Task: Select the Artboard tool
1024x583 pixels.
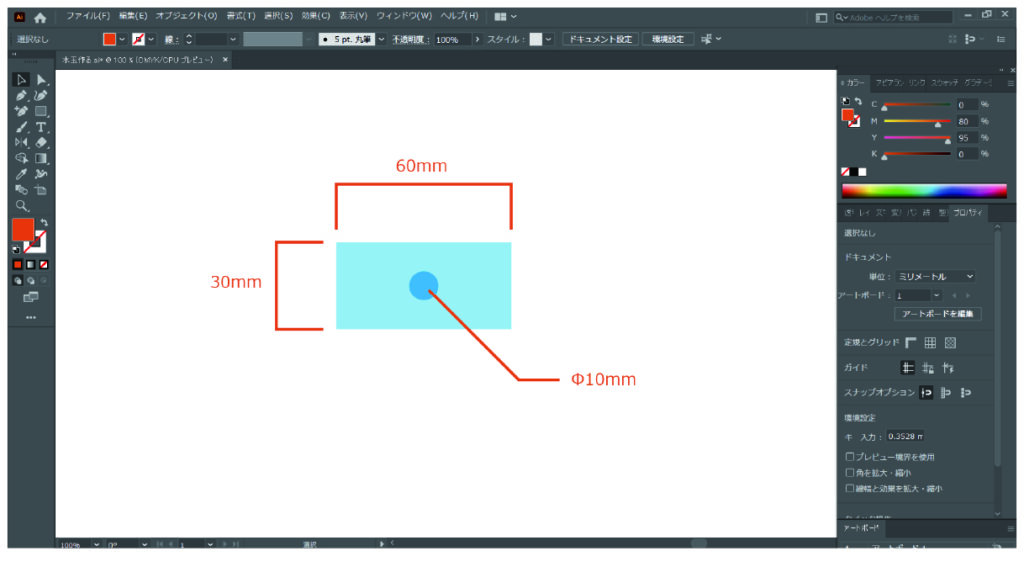Action: (41, 190)
